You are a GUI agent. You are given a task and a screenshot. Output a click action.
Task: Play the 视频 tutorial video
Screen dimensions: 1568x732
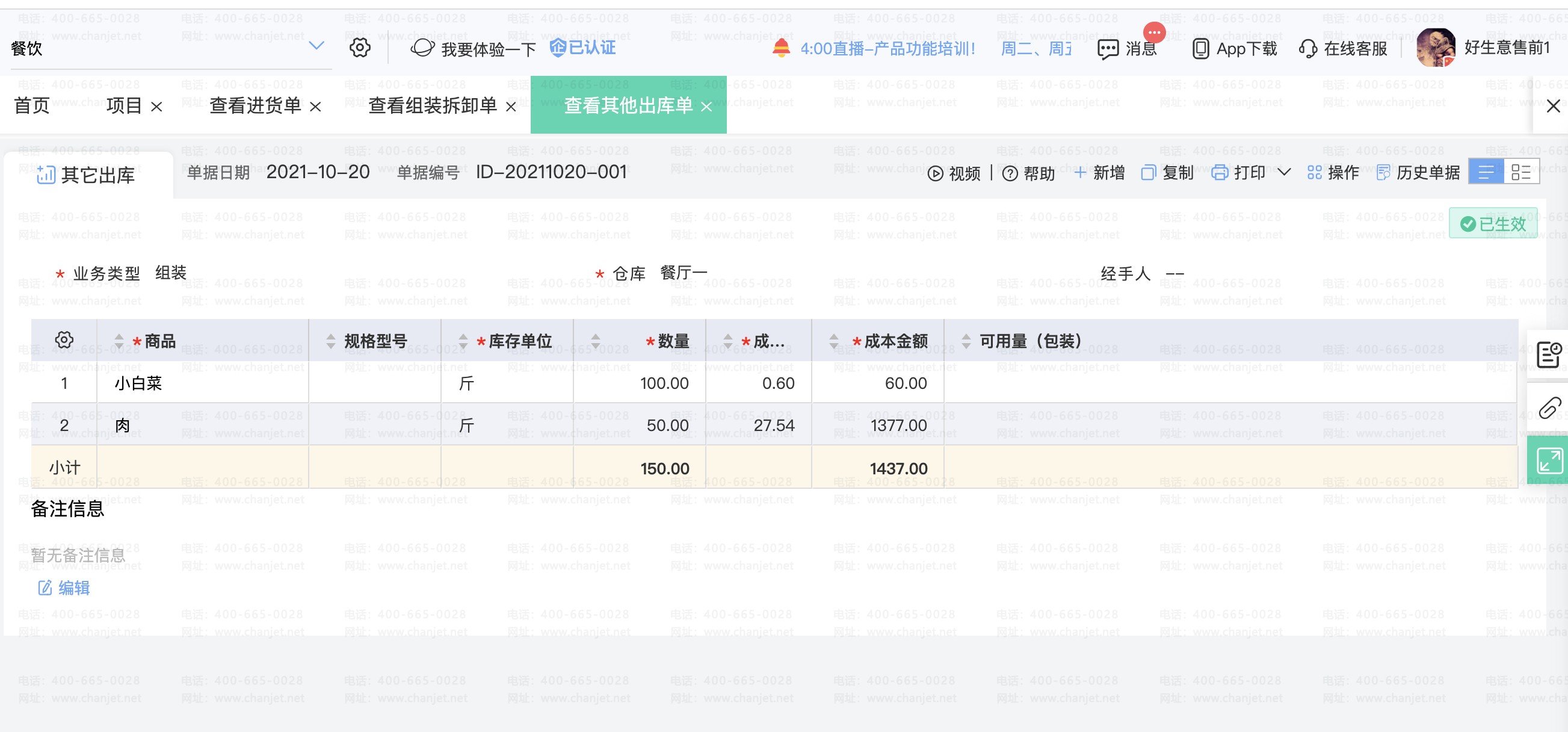(954, 173)
